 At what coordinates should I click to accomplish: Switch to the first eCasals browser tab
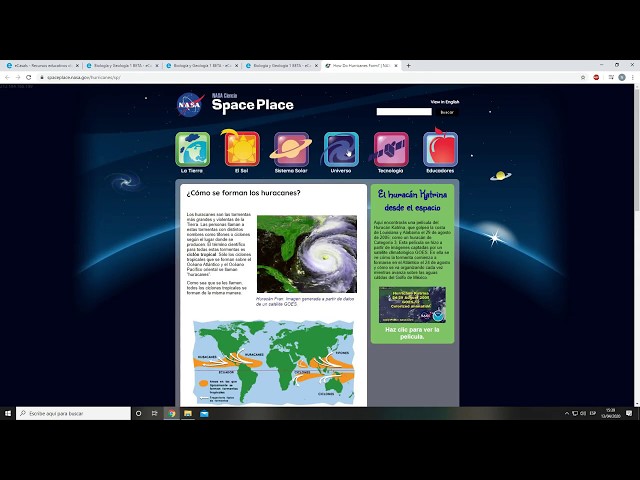point(41,65)
